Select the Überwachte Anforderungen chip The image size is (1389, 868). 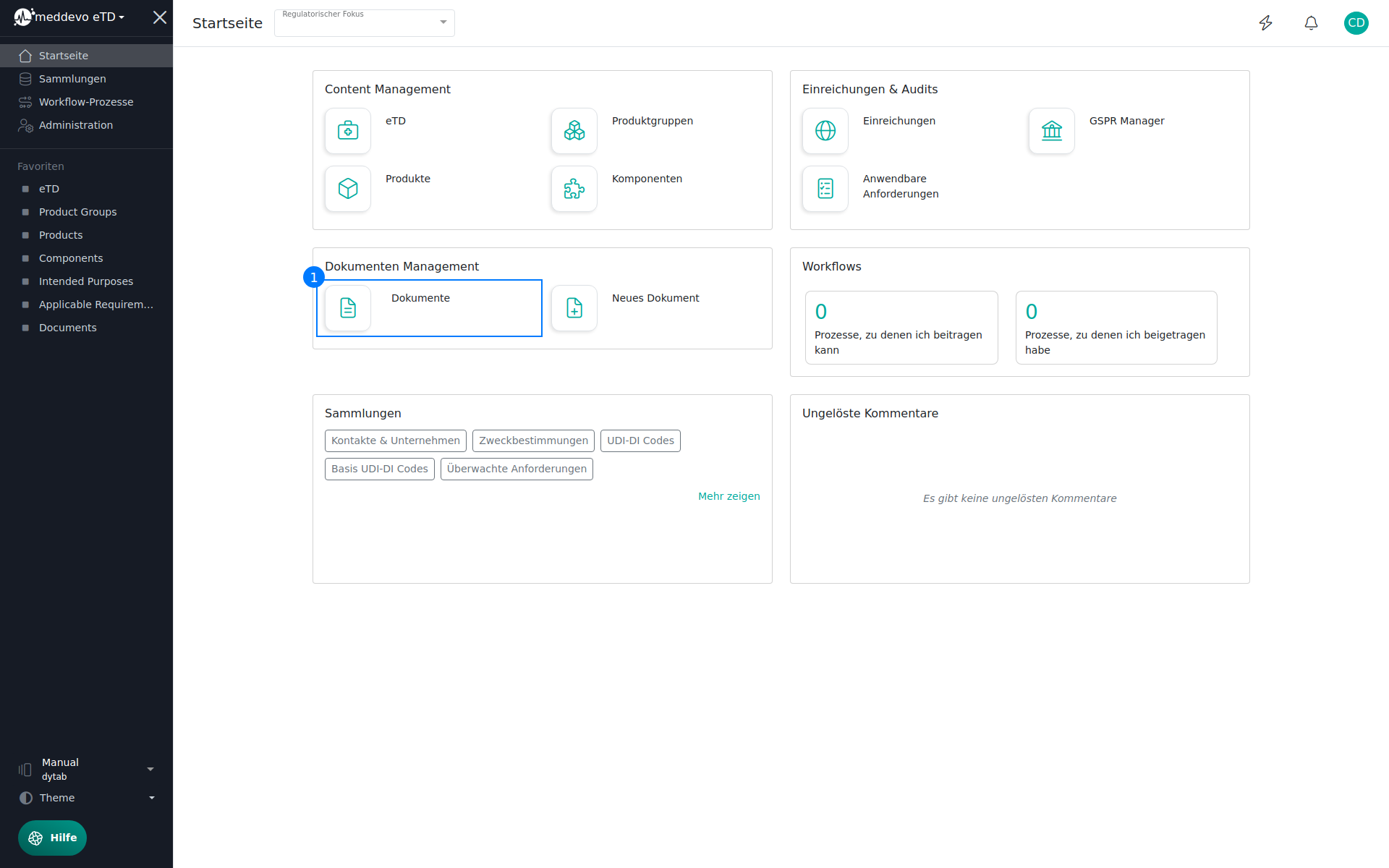(x=517, y=469)
